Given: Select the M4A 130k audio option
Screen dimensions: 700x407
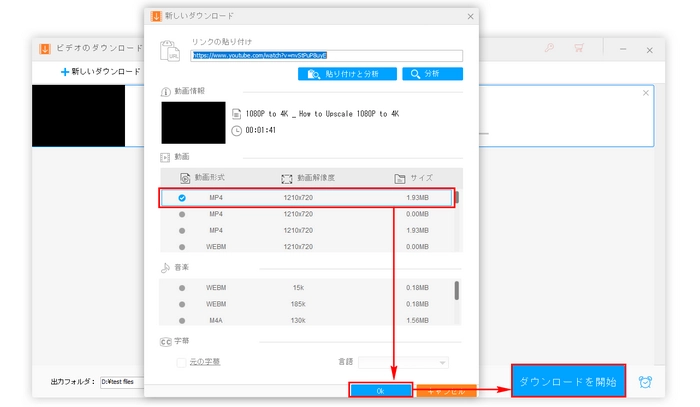Looking at the screenshot, I should (x=182, y=320).
